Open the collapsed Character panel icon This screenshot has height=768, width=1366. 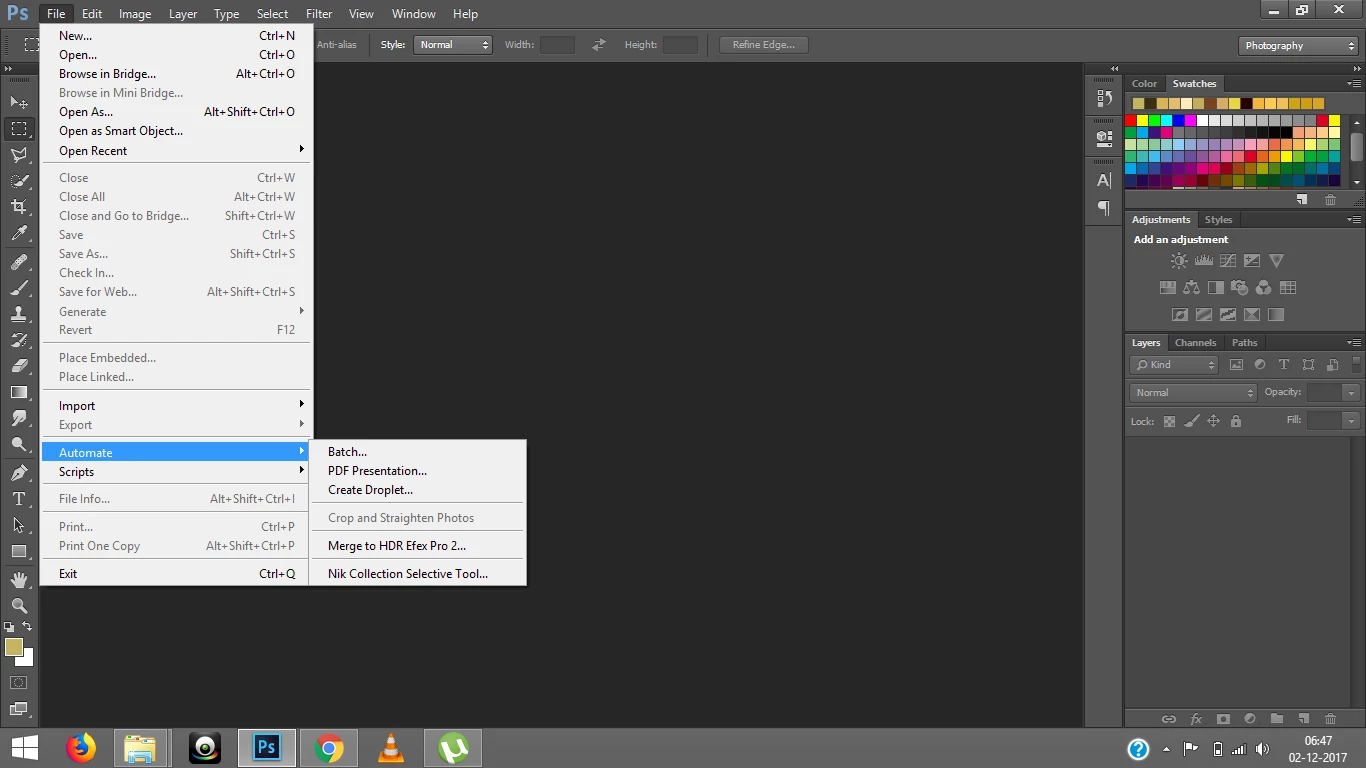(1104, 181)
